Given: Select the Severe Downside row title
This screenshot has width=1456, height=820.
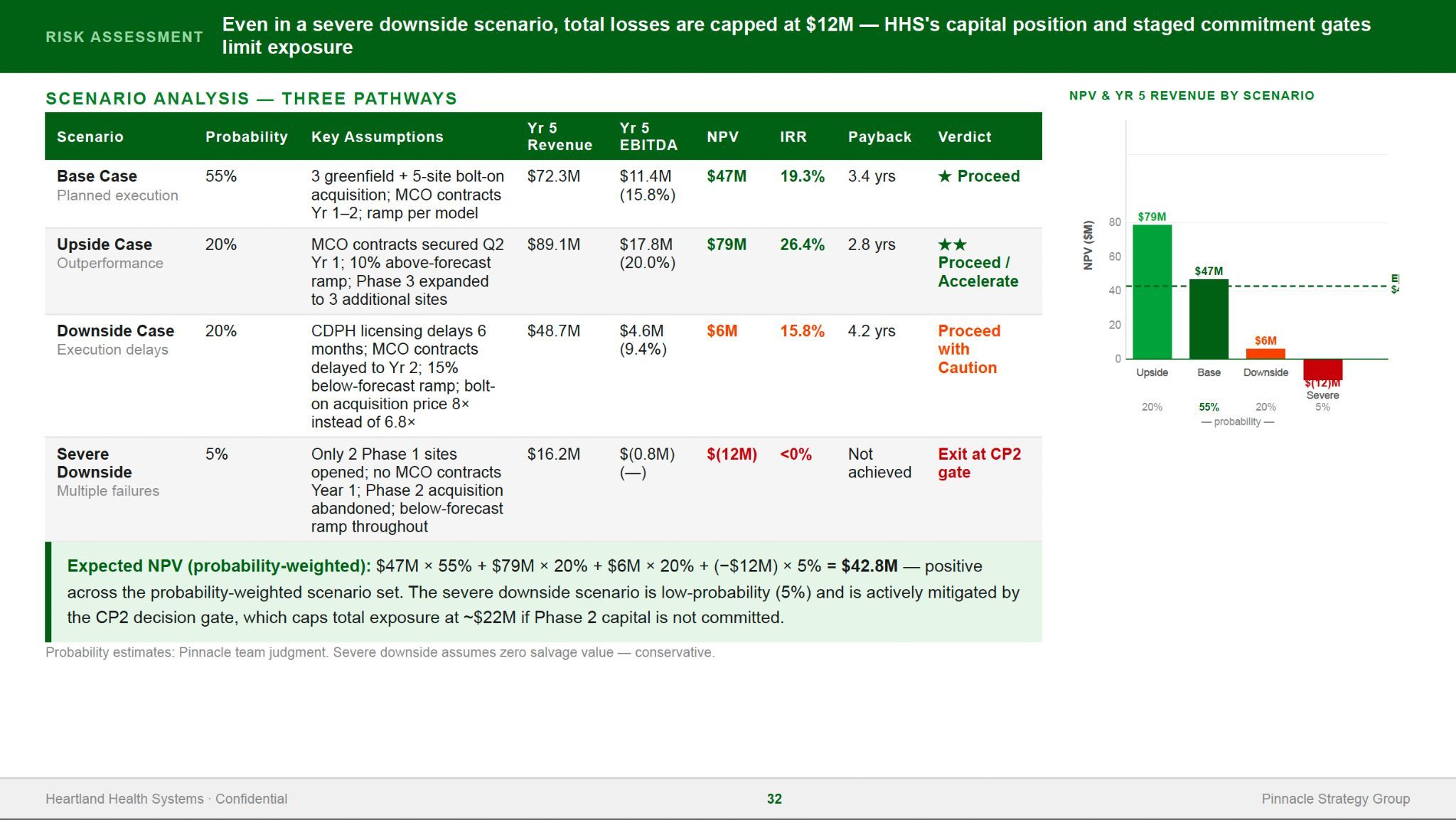Looking at the screenshot, I should 94,463.
